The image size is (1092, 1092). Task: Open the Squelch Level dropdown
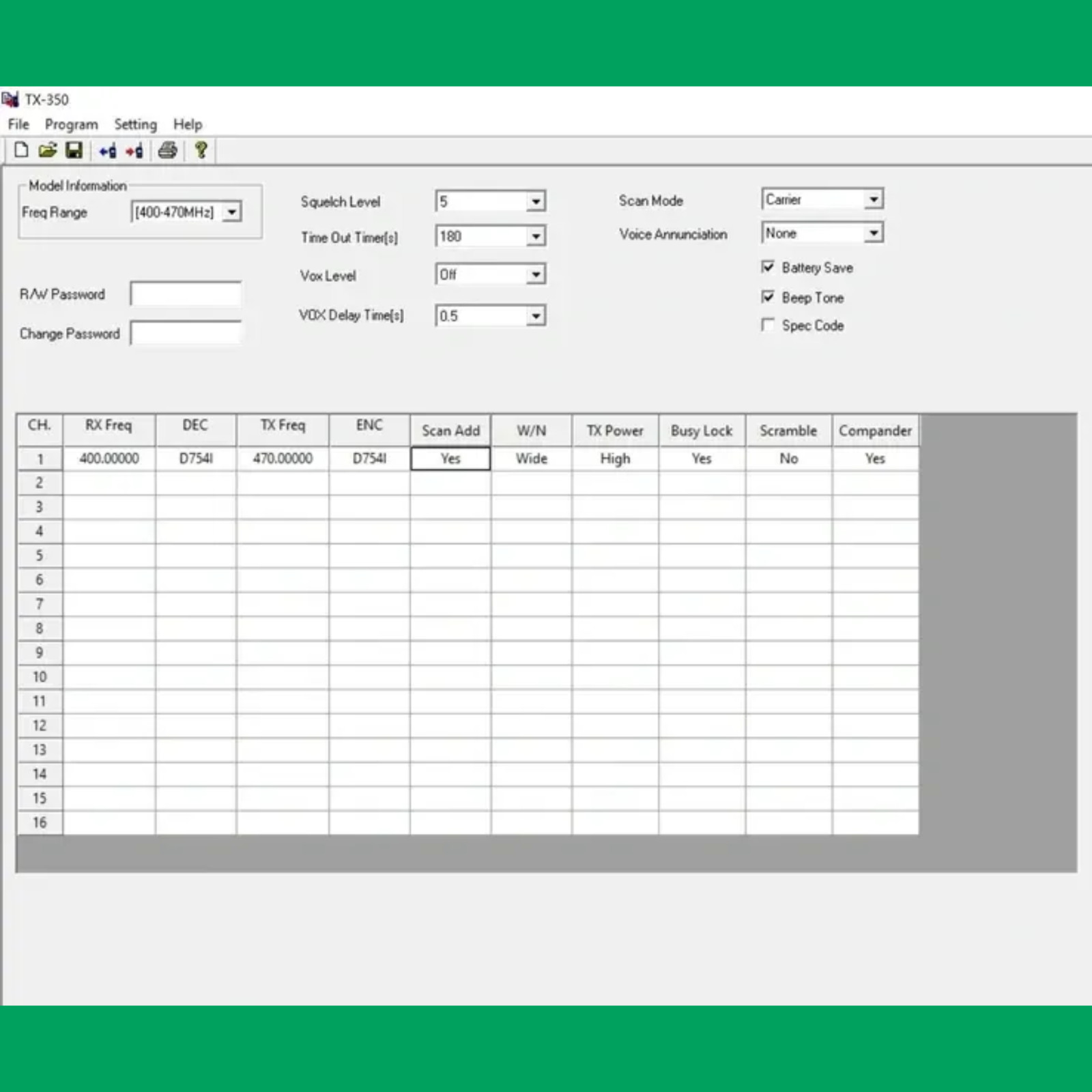(536, 201)
